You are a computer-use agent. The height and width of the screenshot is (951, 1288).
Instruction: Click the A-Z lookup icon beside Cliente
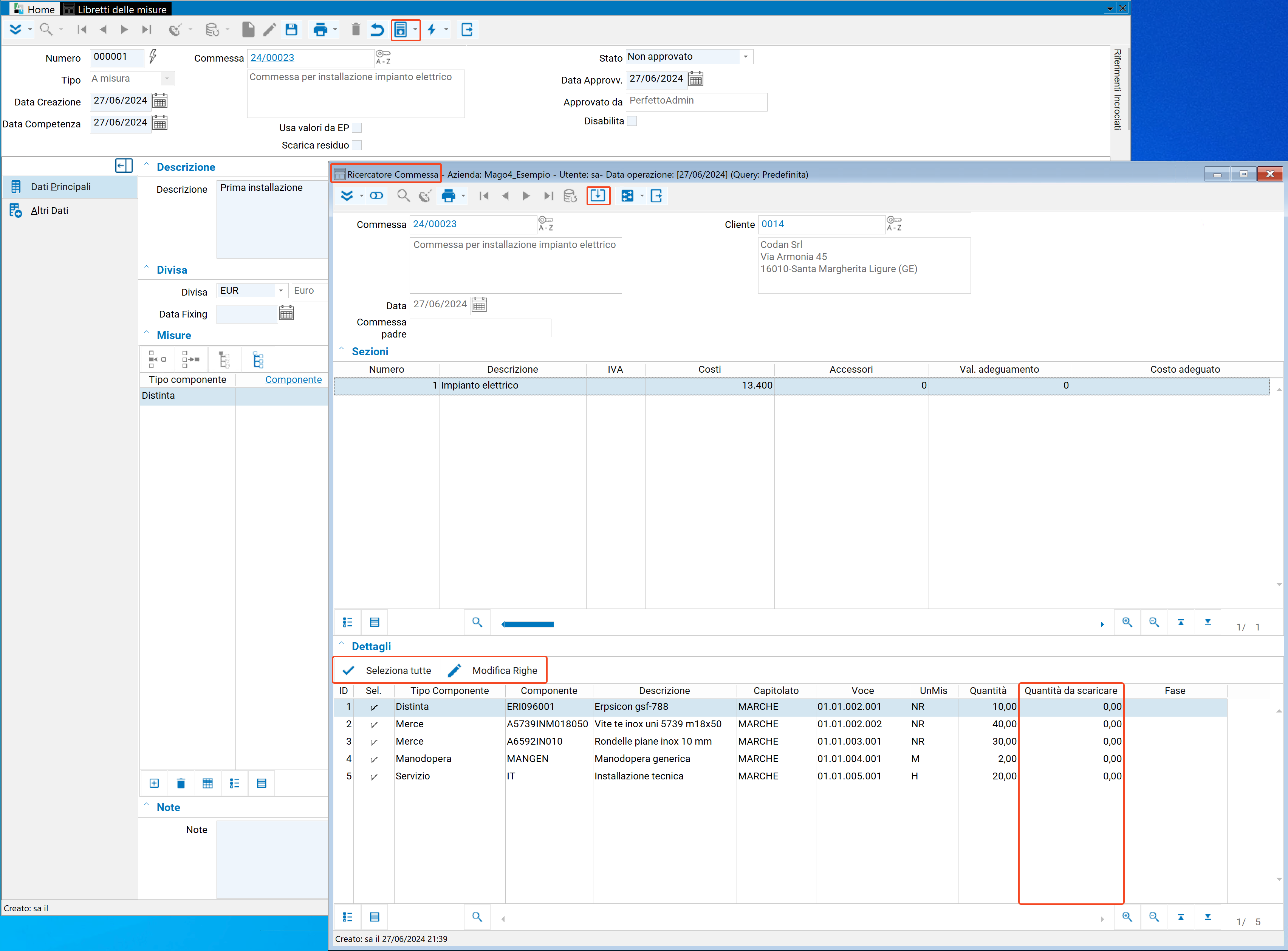pyautogui.click(x=894, y=224)
